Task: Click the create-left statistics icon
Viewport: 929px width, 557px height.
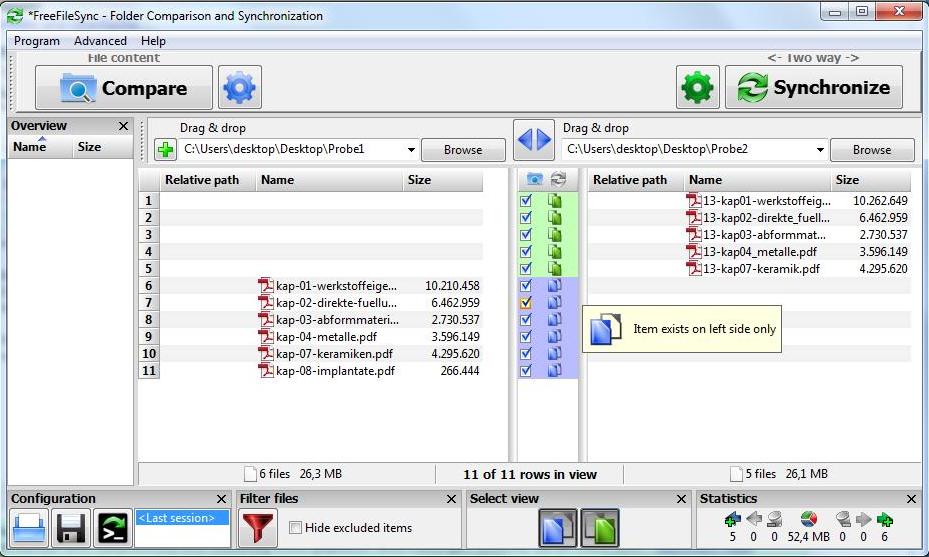Action: pos(732,519)
